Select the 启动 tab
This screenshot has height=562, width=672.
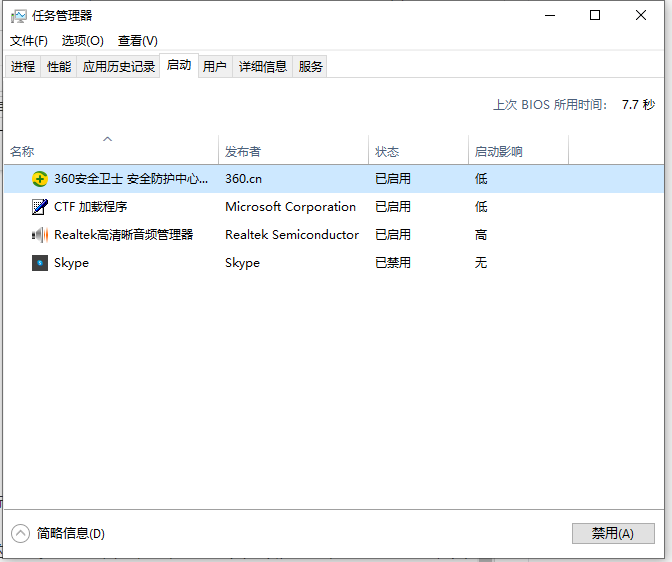179,65
